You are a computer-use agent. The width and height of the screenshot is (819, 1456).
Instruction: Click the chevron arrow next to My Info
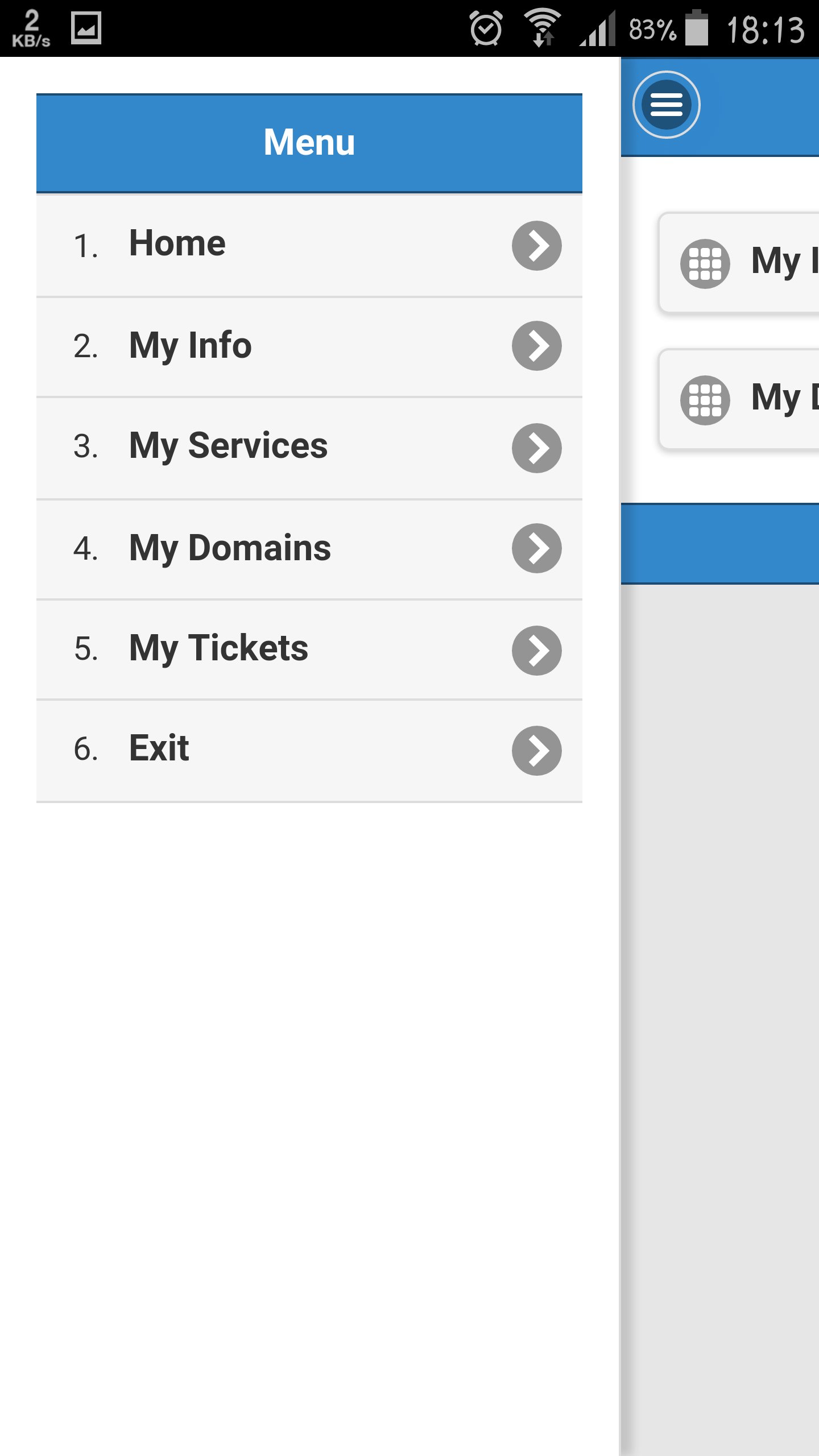(536, 346)
